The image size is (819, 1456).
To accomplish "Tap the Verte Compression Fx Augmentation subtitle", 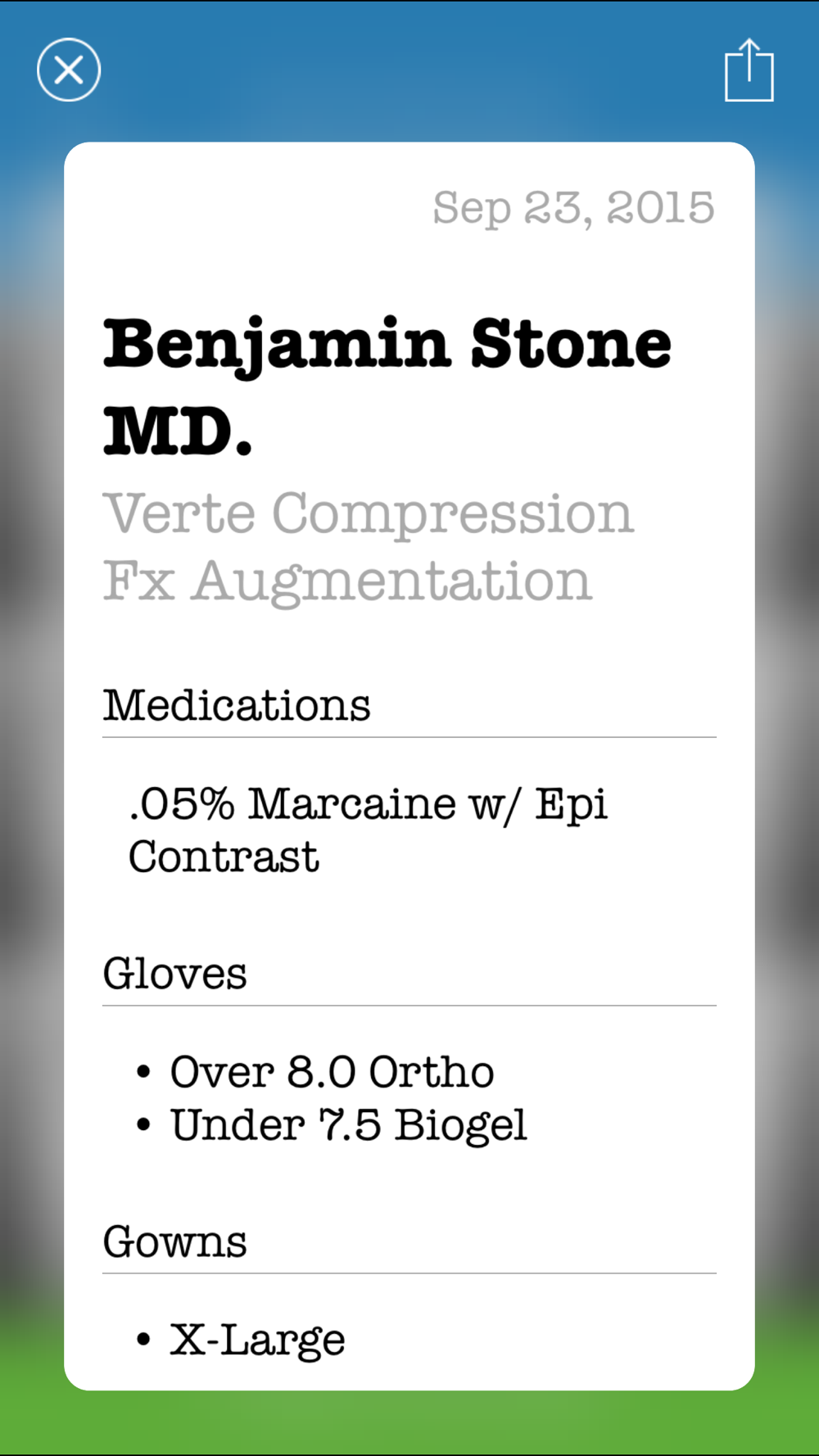I will [x=369, y=546].
